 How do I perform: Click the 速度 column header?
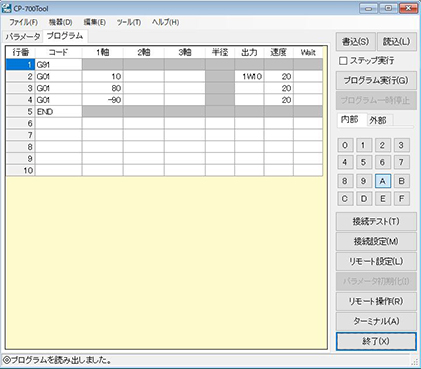click(279, 52)
